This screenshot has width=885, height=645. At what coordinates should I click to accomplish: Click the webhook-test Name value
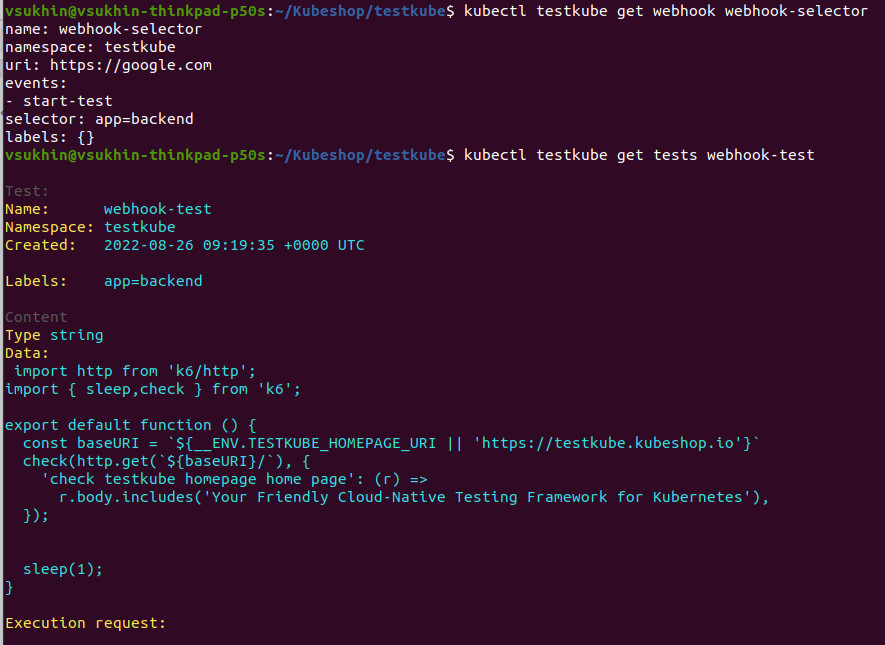[x=157, y=209]
